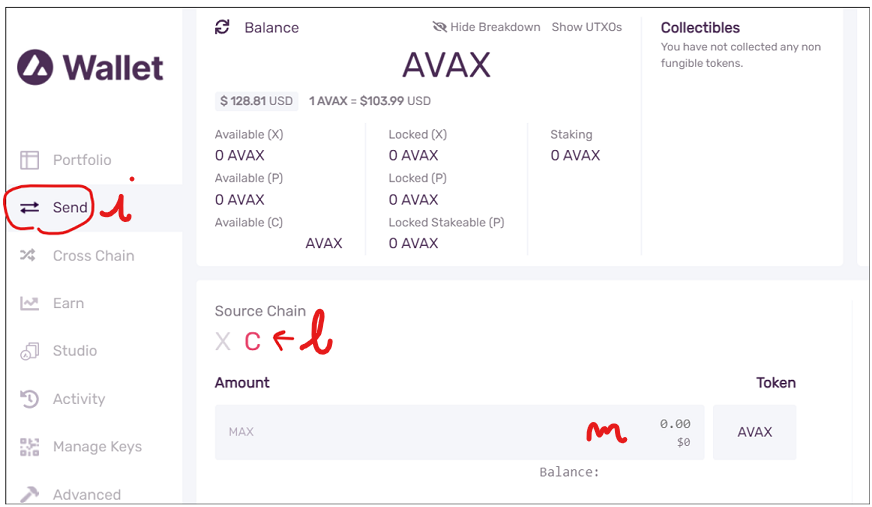
Task: Set amount using MAX button
Action: coord(241,431)
